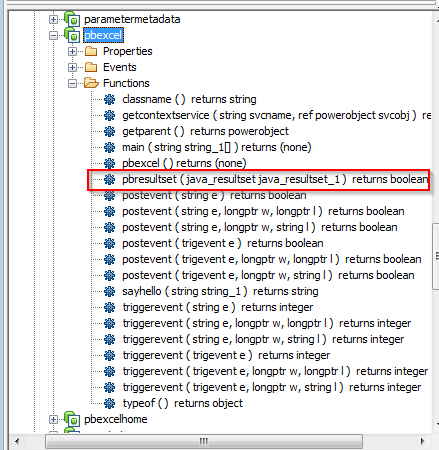This screenshot has width=439, height=450.
Task: Click the Events folder icon
Action: (91, 67)
